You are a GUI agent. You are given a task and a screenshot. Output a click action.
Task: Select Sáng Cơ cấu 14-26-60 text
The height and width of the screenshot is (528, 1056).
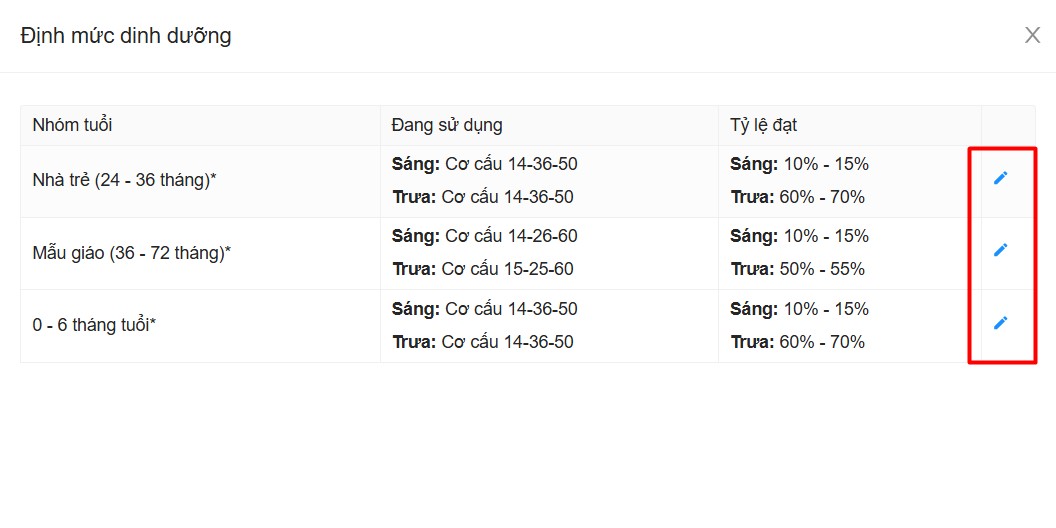tap(485, 236)
